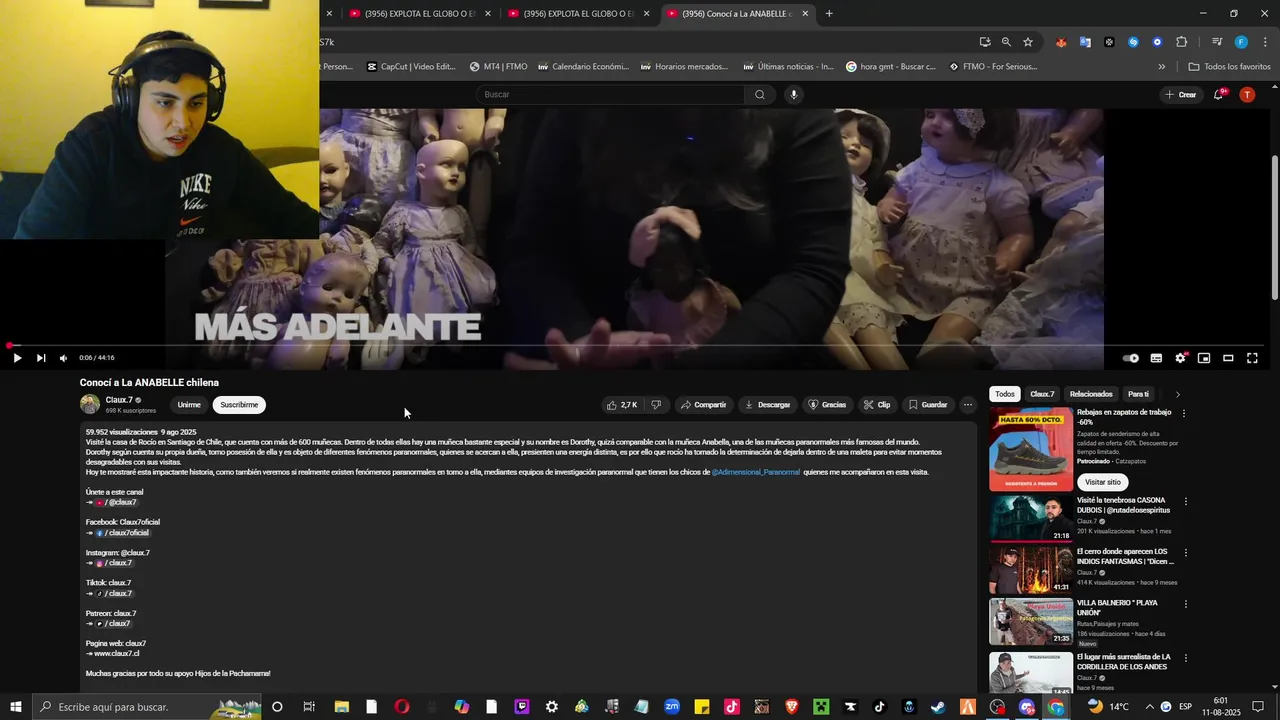Open the browser zoom magnifier icon
The image size is (1280, 720).
coord(1006,42)
